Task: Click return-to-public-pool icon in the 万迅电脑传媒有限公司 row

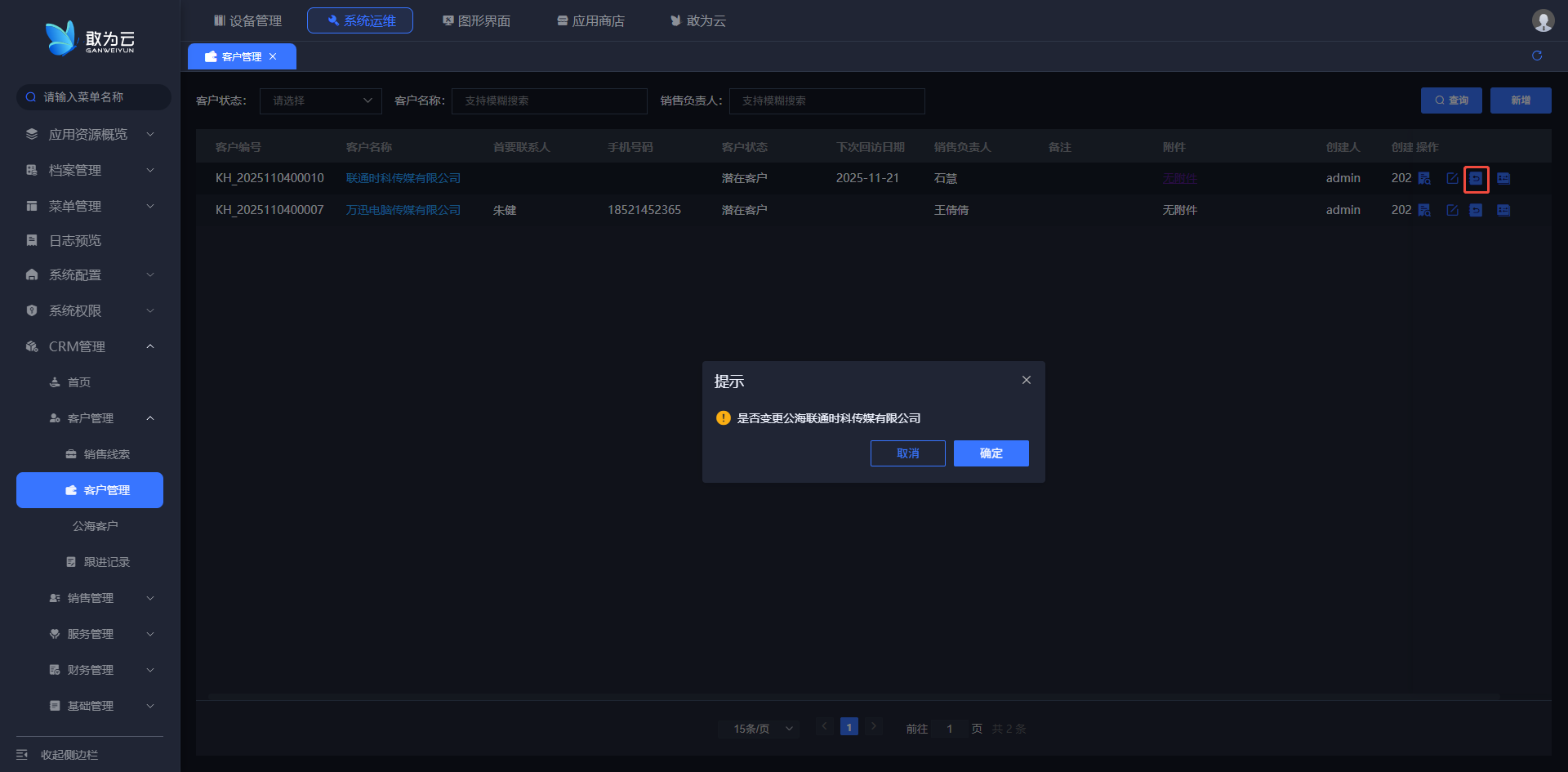Action: pos(1476,210)
